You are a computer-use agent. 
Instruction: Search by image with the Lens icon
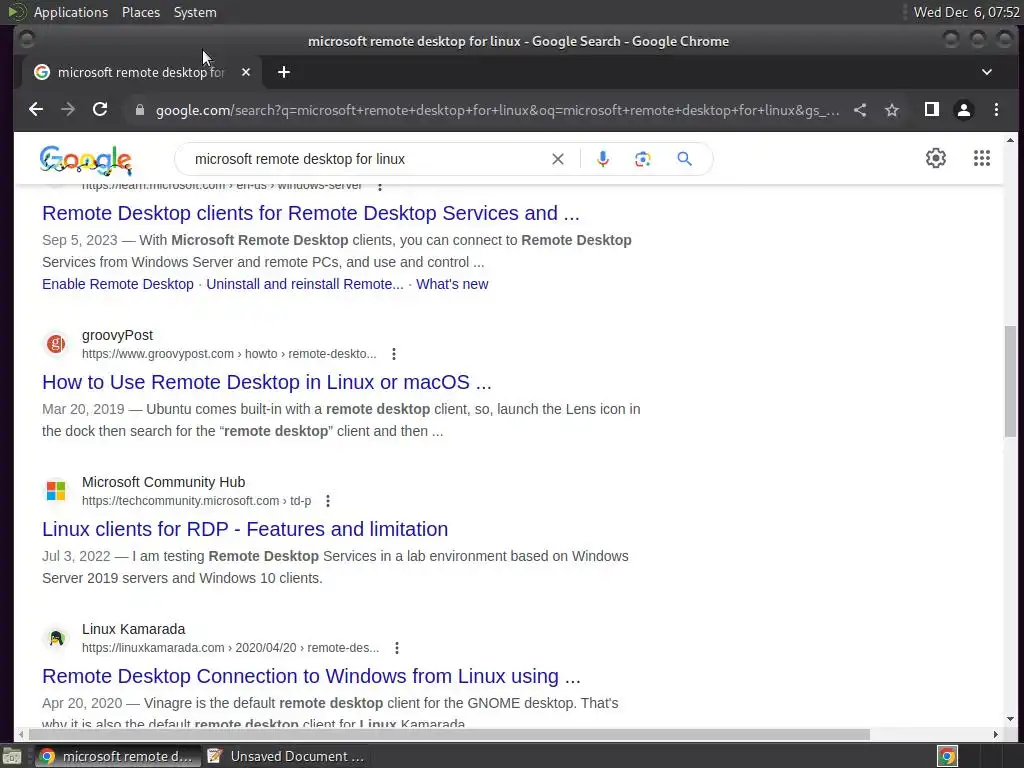coord(643,159)
